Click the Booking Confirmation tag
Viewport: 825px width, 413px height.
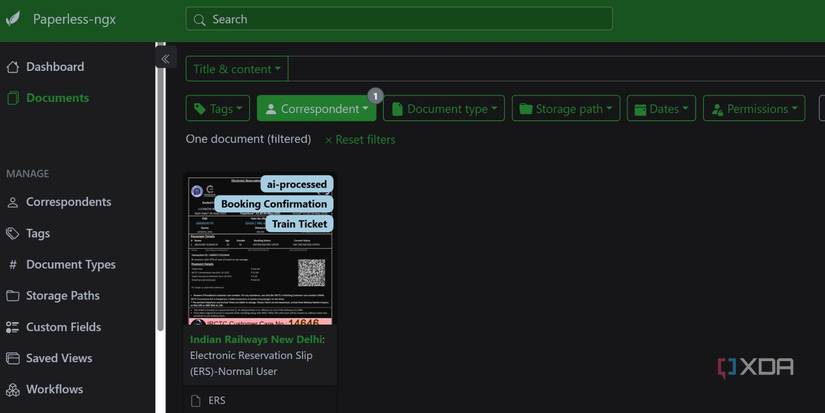(x=274, y=204)
